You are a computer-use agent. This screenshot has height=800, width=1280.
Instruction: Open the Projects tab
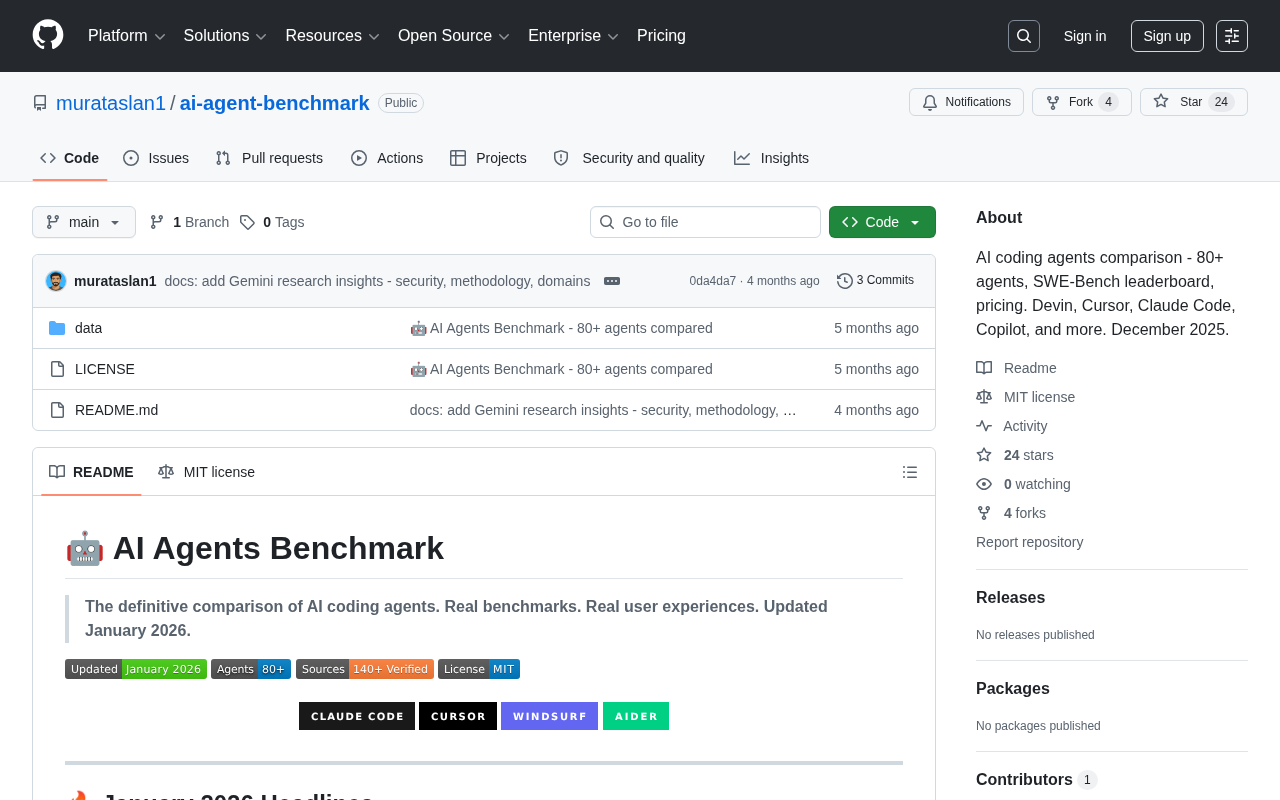(x=488, y=158)
